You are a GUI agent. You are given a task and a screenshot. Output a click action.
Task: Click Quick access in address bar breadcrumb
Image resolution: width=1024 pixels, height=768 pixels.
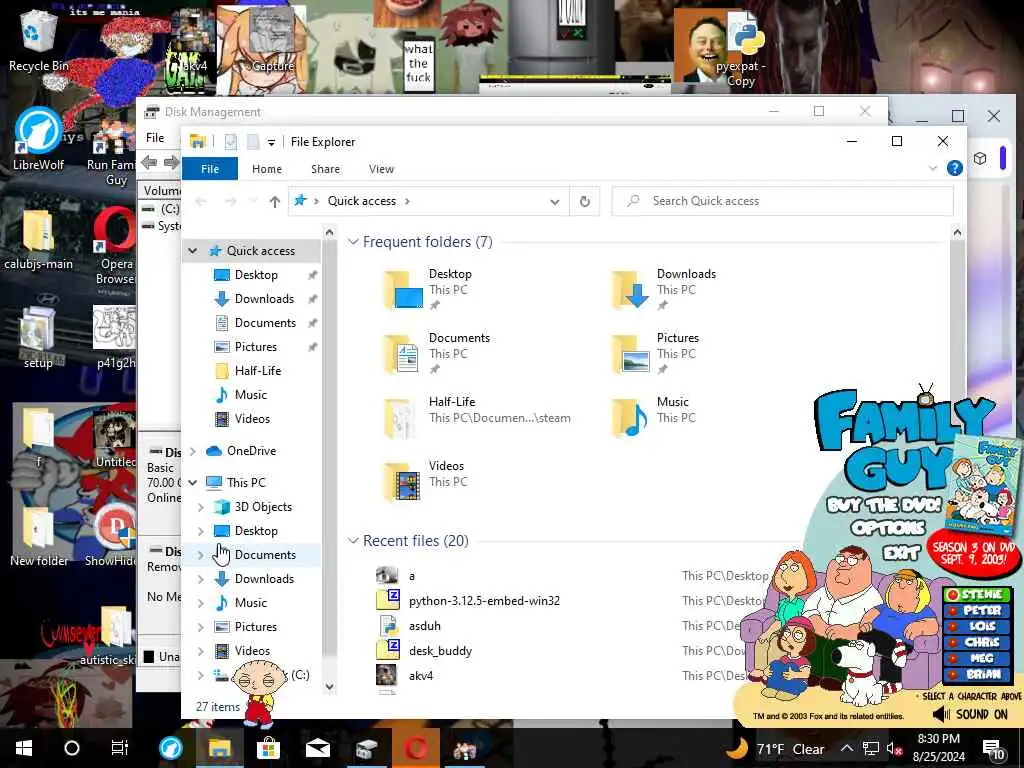point(362,201)
